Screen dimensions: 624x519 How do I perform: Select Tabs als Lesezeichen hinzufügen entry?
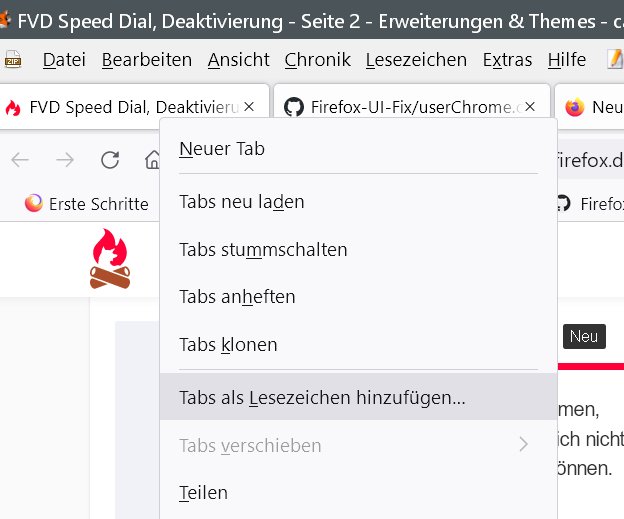coord(322,397)
